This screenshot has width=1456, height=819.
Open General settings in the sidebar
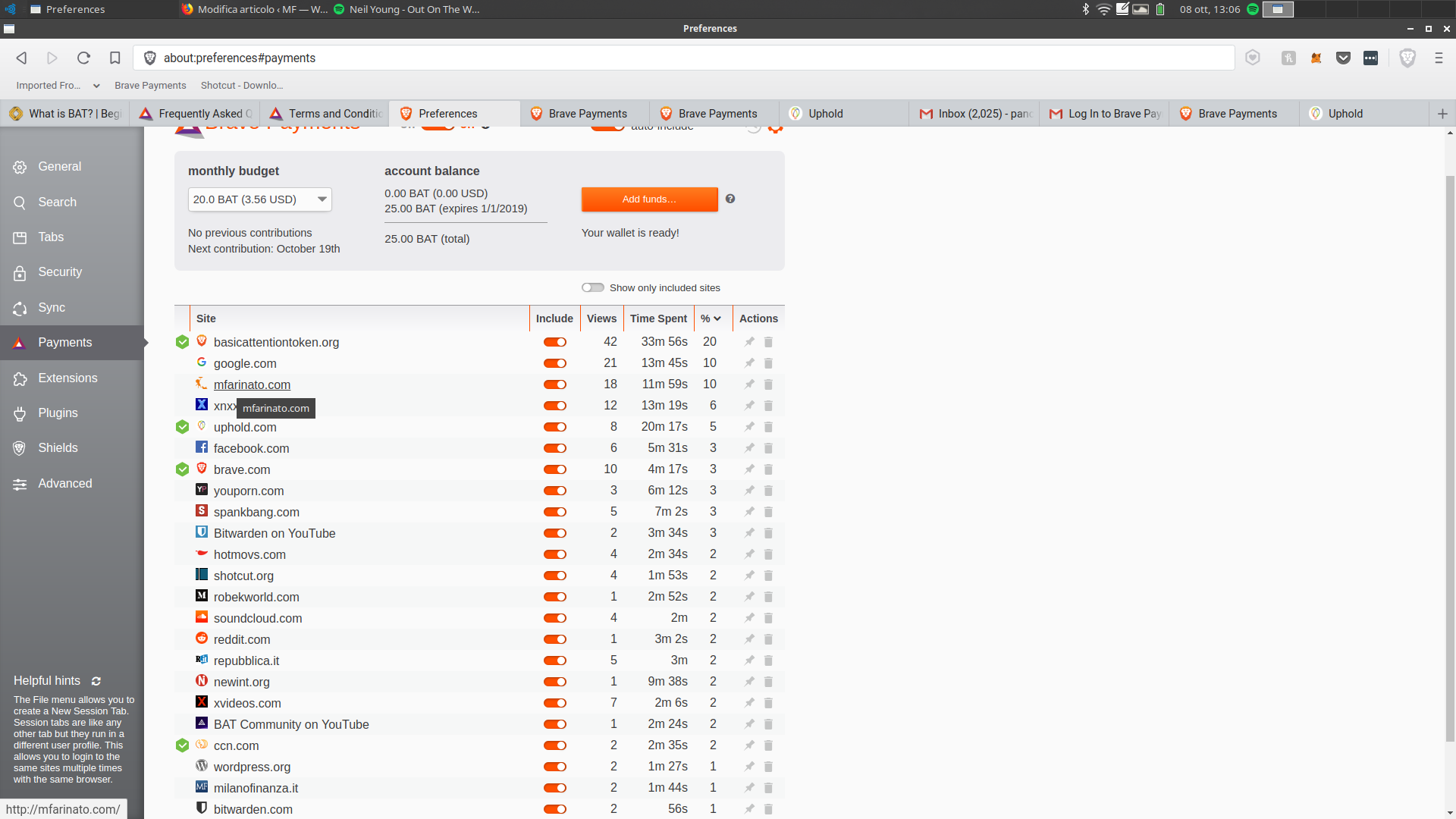(x=72, y=167)
